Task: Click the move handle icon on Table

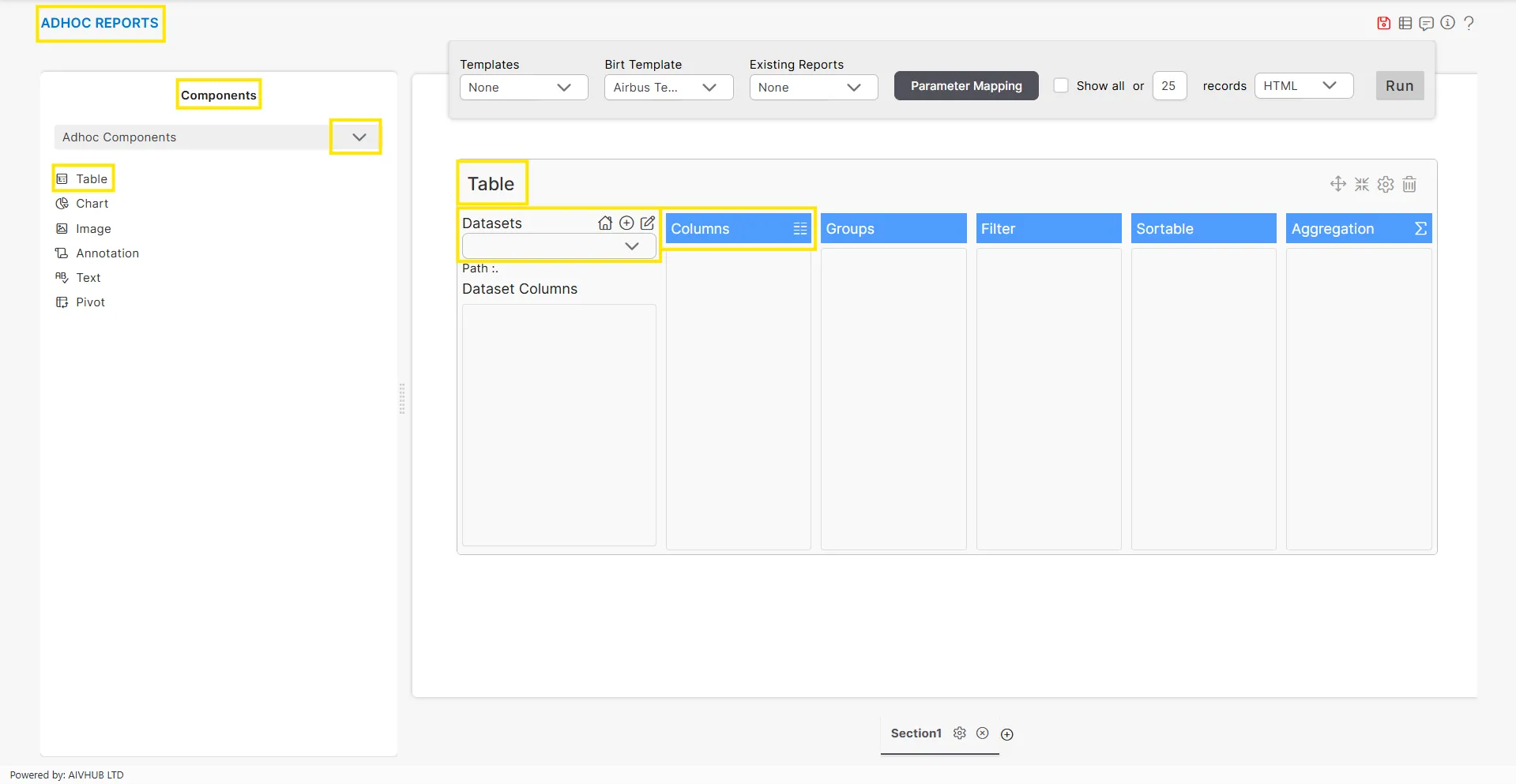Action: (x=1337, y=184)
